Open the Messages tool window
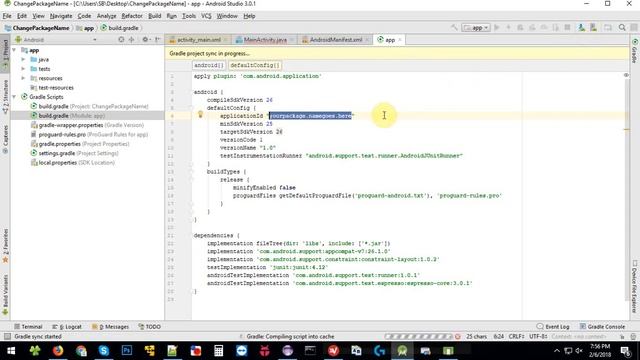Image resolution: width=640 pixels, height=360 pixels. click(110, 327)
